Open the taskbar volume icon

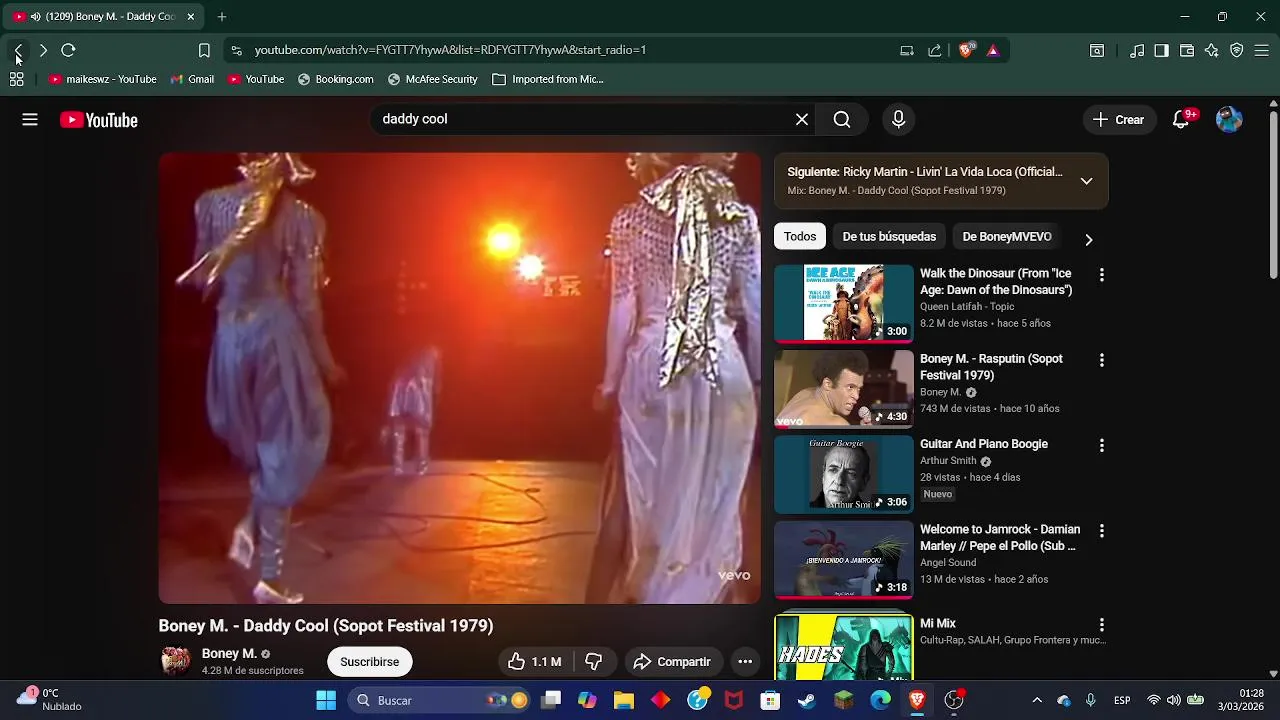tap(1173, 700)
